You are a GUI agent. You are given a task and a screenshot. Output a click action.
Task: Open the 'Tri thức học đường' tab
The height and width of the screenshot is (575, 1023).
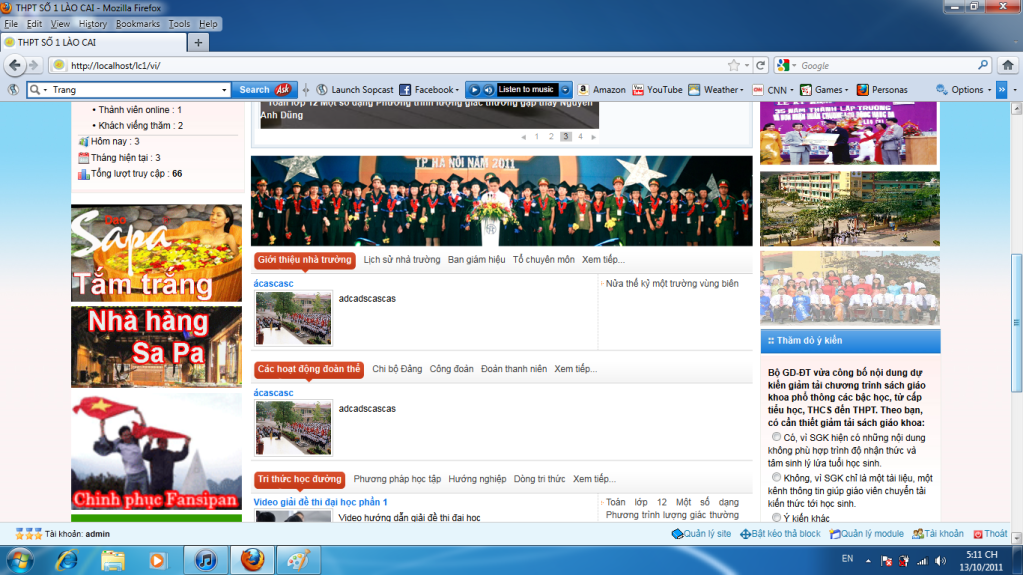tap(299, 479)
